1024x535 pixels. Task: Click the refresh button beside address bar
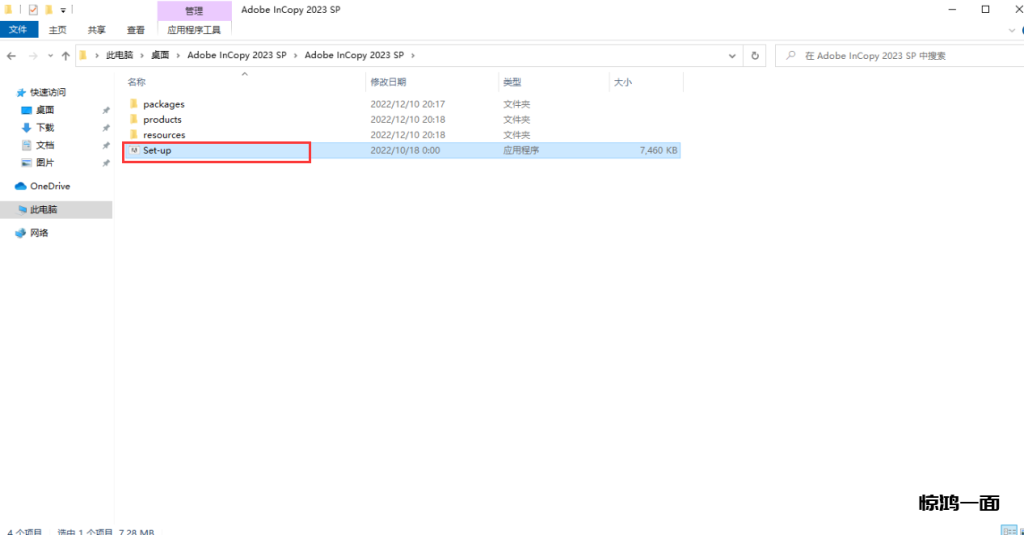(756, 56)
